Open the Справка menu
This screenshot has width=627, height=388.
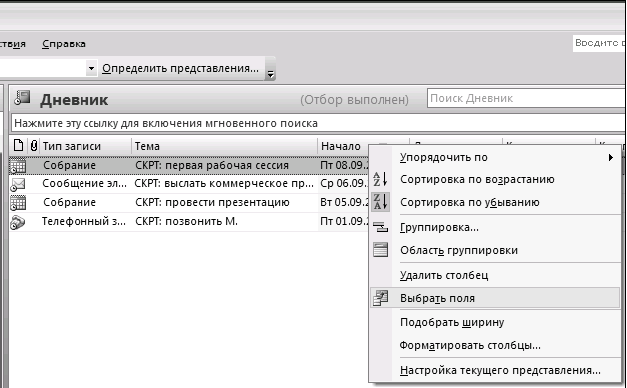pyautogui.click(x=64, y=44)
